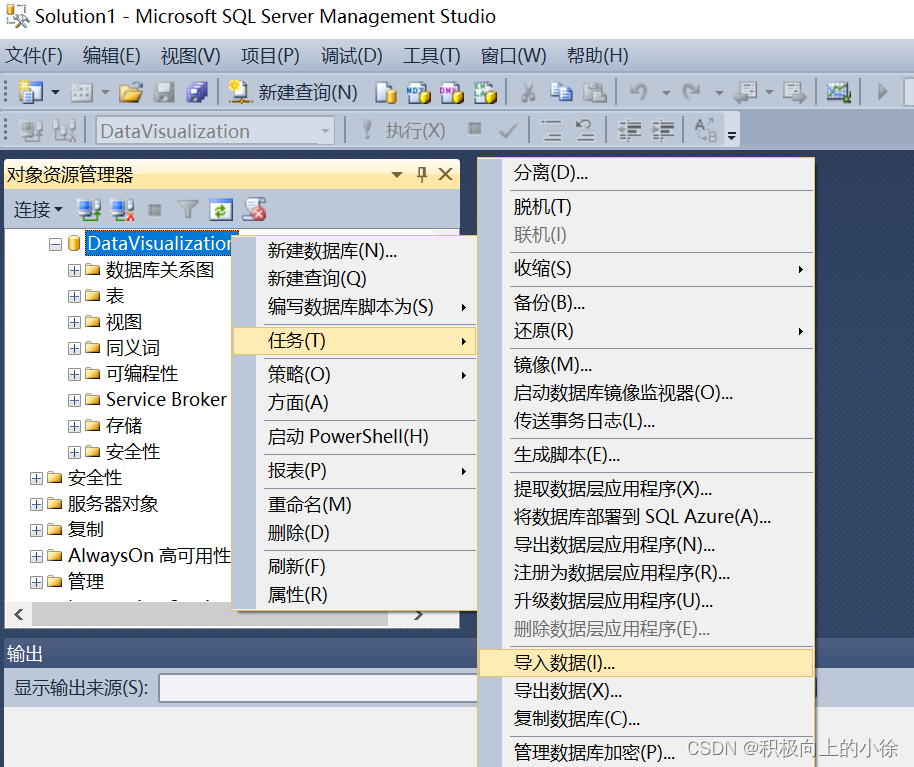Open the 连接 dropdown in Object Explorer
Viewport: 914px width, 767px height.
[38, 210]
